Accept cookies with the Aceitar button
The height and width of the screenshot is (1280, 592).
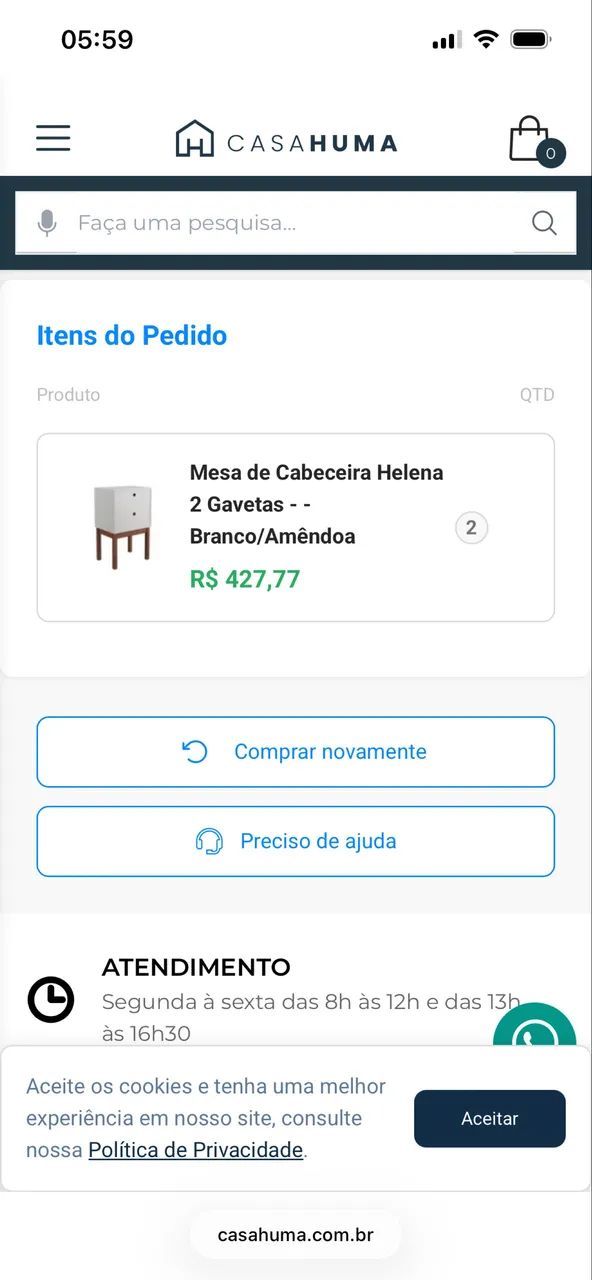(489, 1118)
